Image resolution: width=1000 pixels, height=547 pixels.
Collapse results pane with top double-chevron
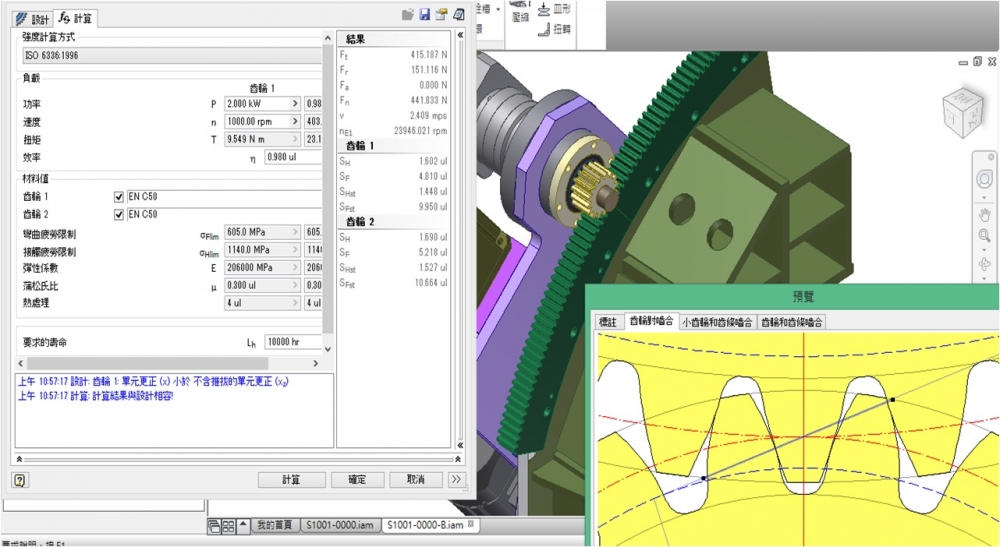coord(460,35)
